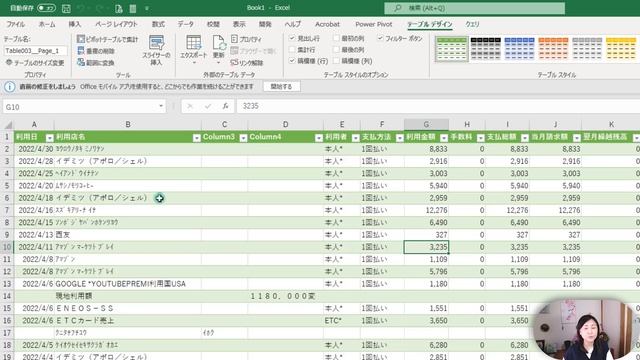Click the blue info icon in message bar
The width and height of the screenshot is (640, 360).
coord(9,87)
